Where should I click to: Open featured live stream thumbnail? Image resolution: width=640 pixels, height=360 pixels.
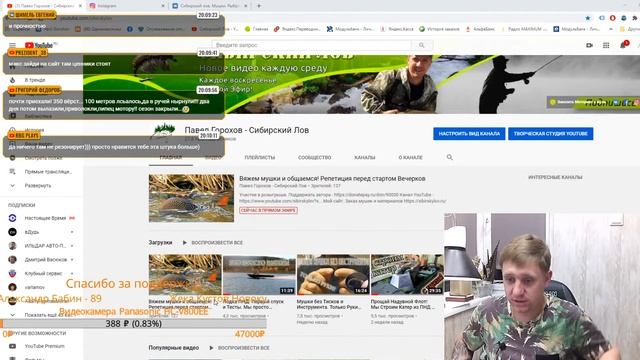tap(191, 198)
